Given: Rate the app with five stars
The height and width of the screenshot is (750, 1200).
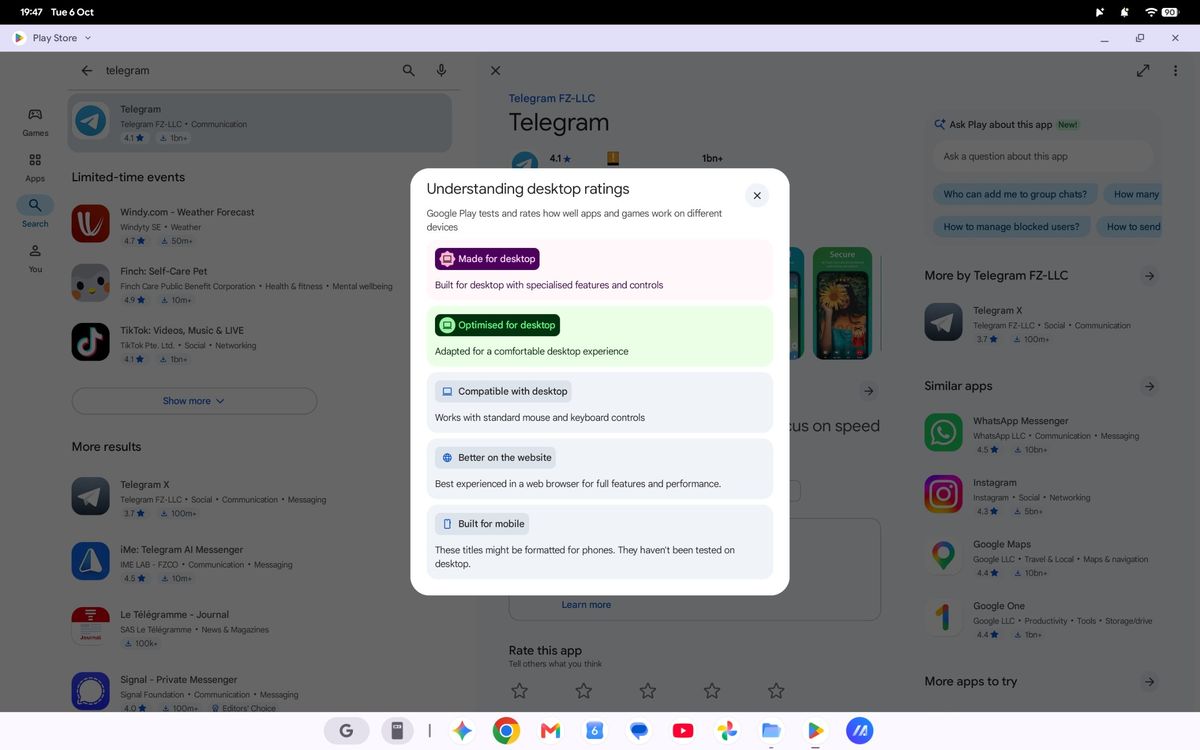Looking at the screenshot, I should 776,691.
